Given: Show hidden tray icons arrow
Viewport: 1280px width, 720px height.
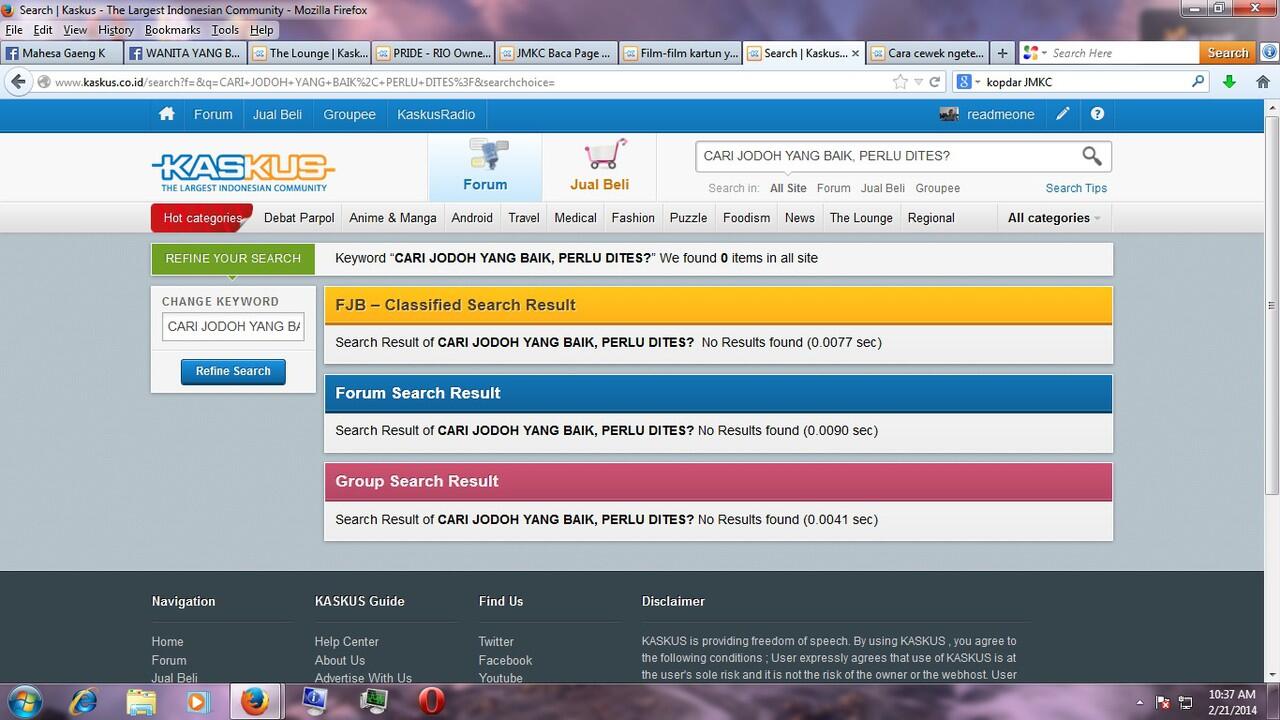Looking at the screenshot, I should [x=1140, y=702].
